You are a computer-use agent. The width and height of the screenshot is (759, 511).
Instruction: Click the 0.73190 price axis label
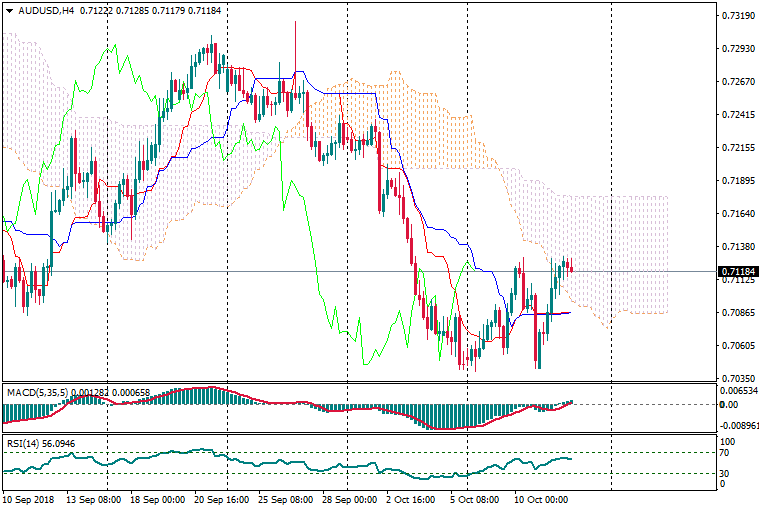click(x=737, y=16)
